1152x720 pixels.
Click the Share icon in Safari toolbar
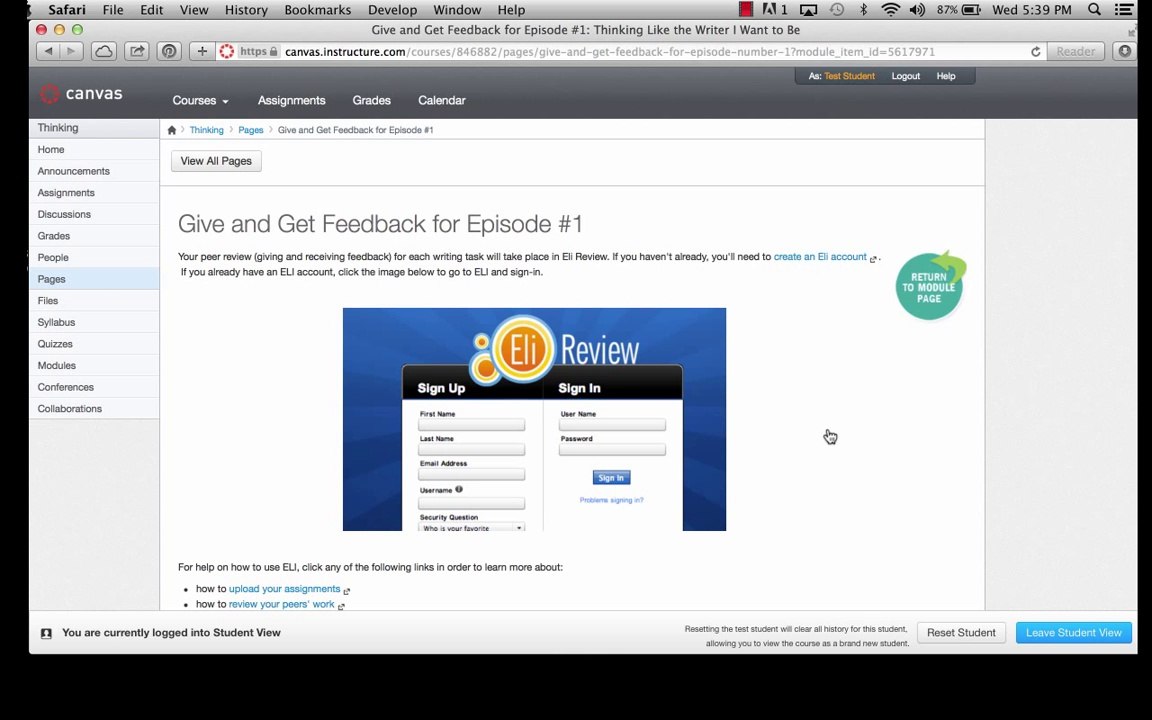[x=137, y=51]
